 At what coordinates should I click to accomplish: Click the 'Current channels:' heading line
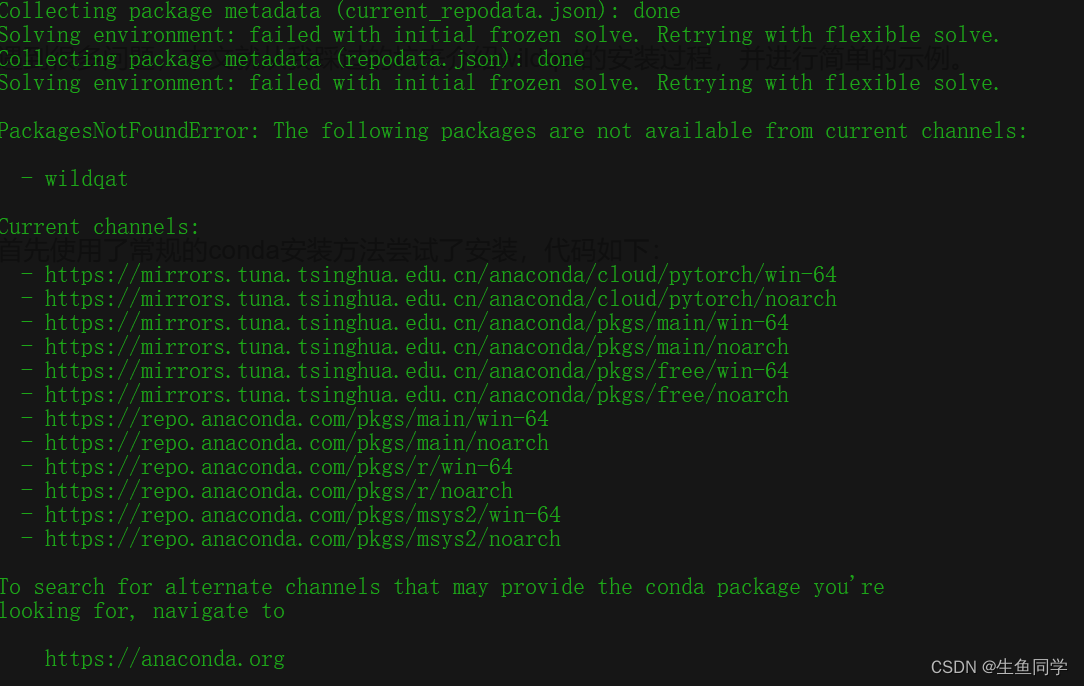point(100,228)
